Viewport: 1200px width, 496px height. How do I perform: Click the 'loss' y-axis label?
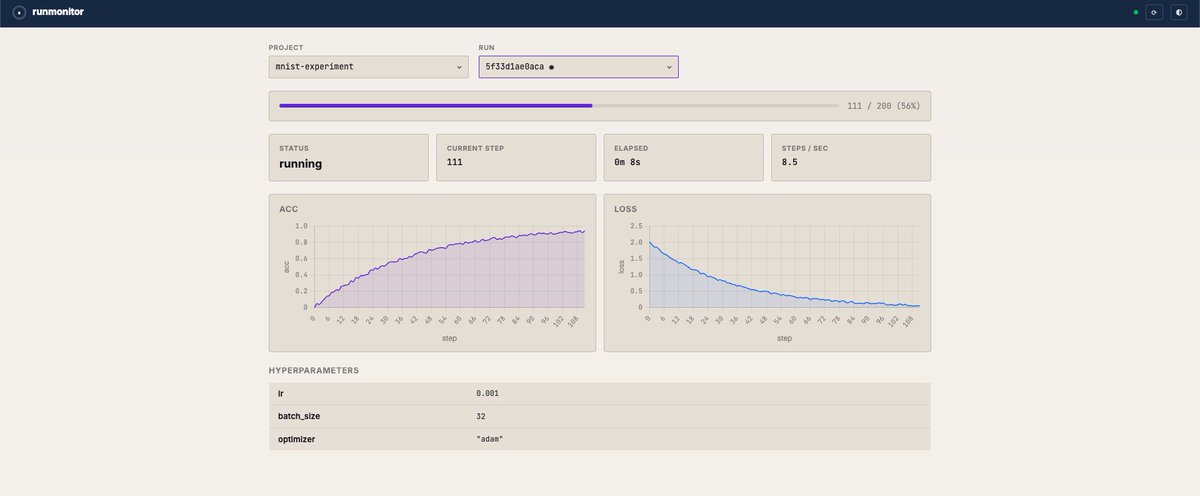[x=621, y=267]
